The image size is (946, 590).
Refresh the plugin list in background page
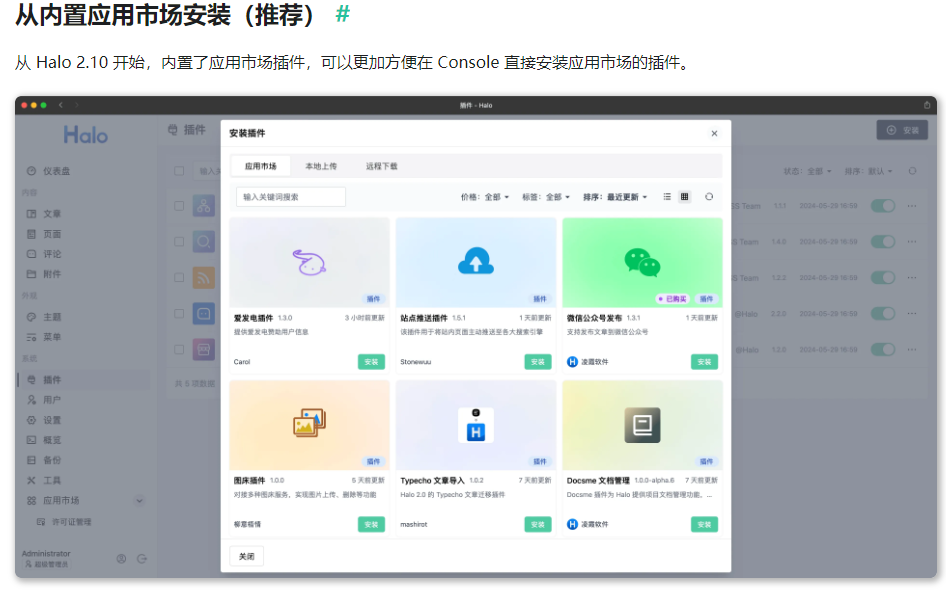912,171
